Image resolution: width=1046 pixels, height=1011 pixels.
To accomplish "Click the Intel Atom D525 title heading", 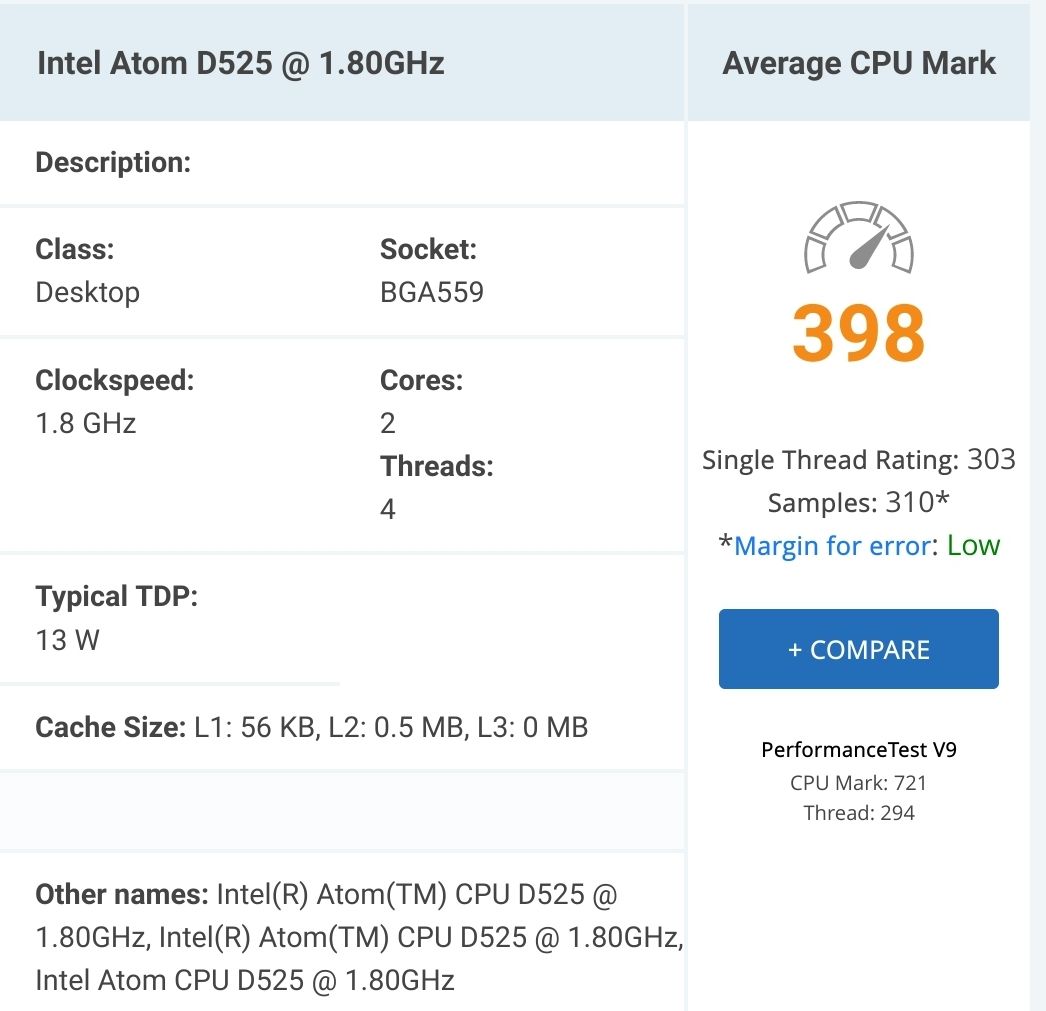I will click(241, 63).
